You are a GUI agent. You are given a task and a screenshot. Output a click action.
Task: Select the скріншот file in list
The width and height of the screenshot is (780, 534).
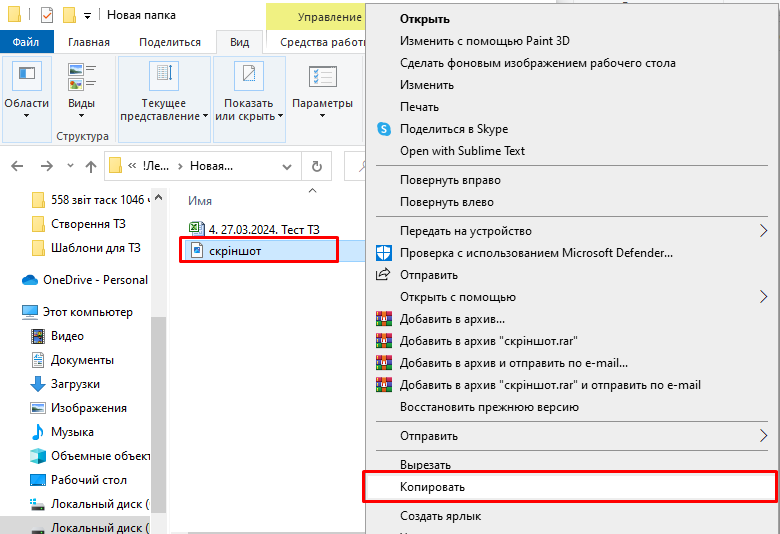[x=235, y=250]
